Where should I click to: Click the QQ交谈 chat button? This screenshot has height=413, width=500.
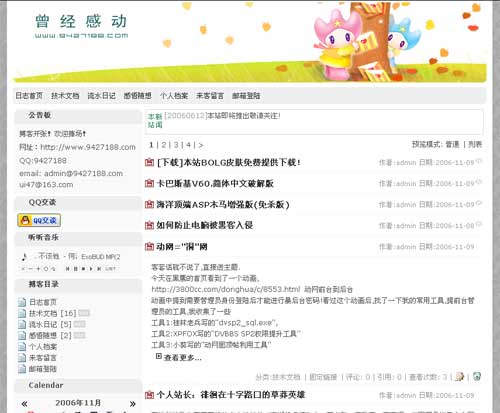coord(39,220)
